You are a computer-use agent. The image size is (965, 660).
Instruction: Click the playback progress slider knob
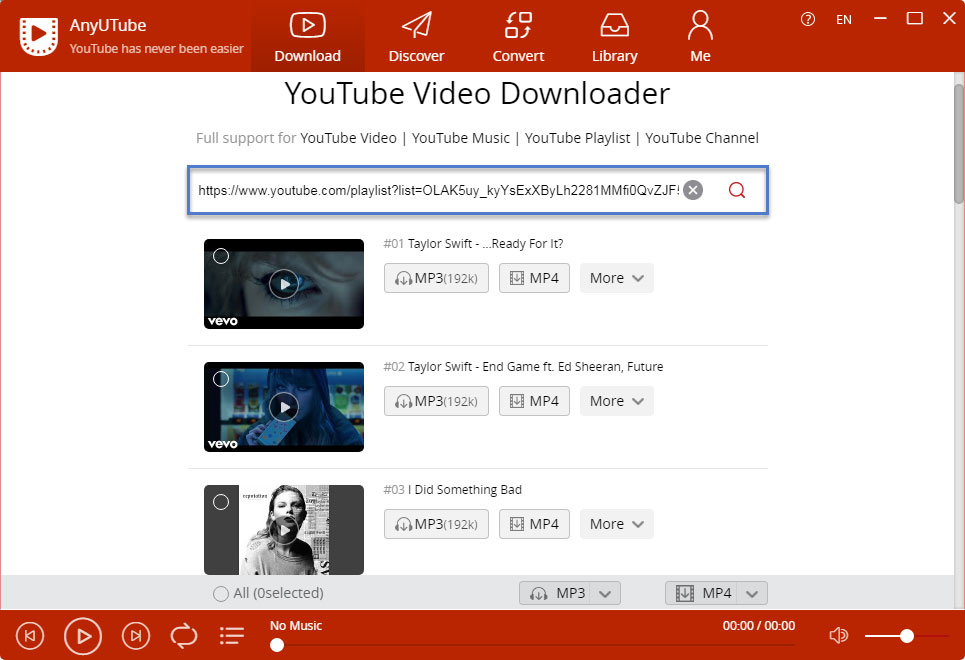277,645
